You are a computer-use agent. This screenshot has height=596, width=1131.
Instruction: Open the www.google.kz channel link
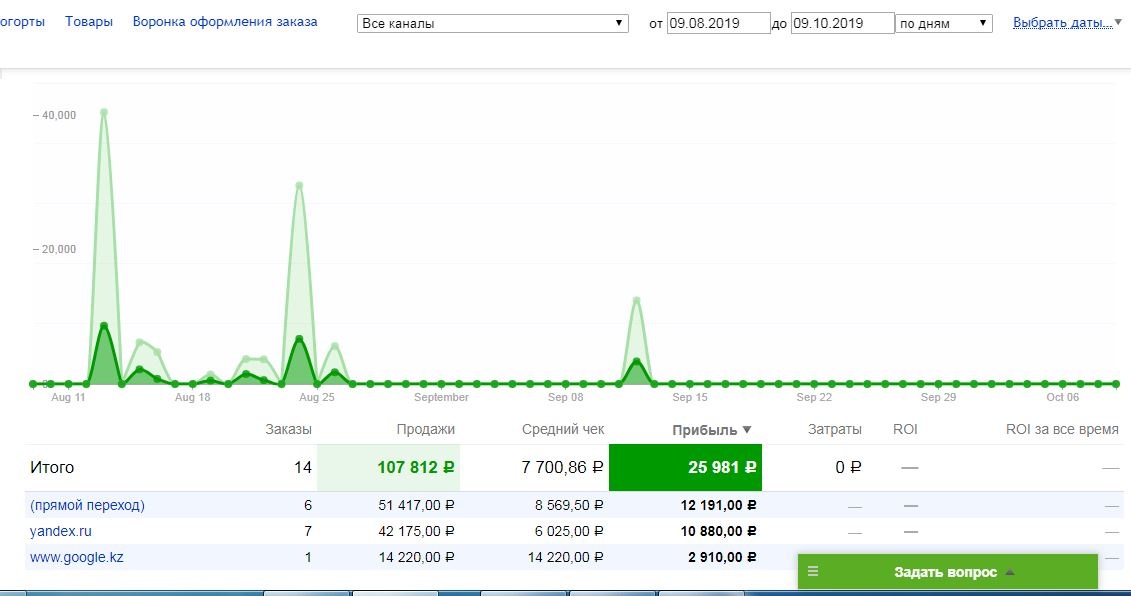pyautogui.click(x=76, y=557)
